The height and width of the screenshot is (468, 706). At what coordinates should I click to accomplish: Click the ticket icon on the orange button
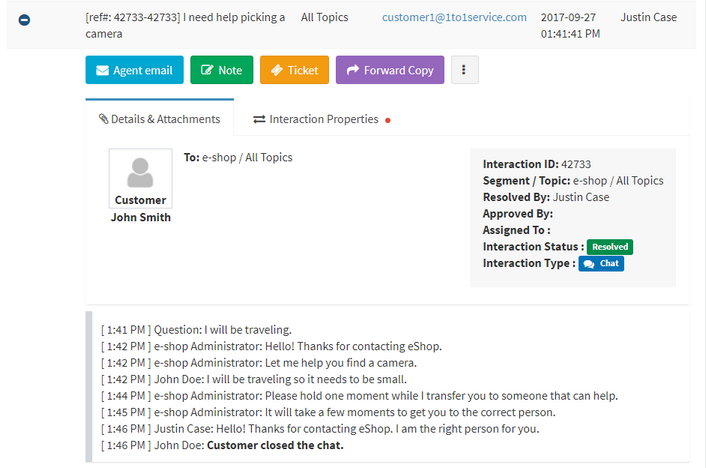[276, 70]
